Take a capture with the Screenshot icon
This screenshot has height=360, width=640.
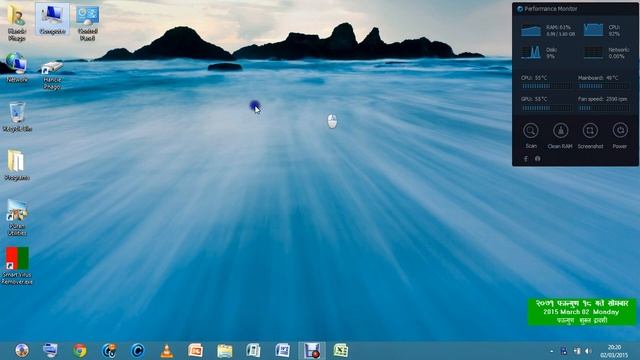coord(590,131)
